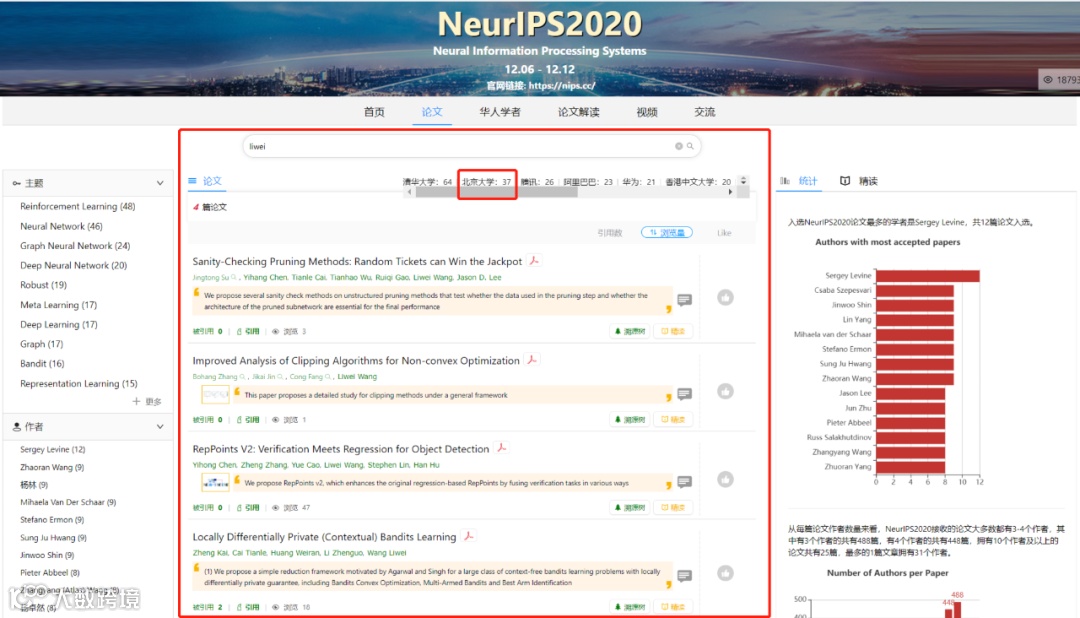Click the list icon beside 论文 heading
Screen dimensions: 1080x618
point(192,181)
